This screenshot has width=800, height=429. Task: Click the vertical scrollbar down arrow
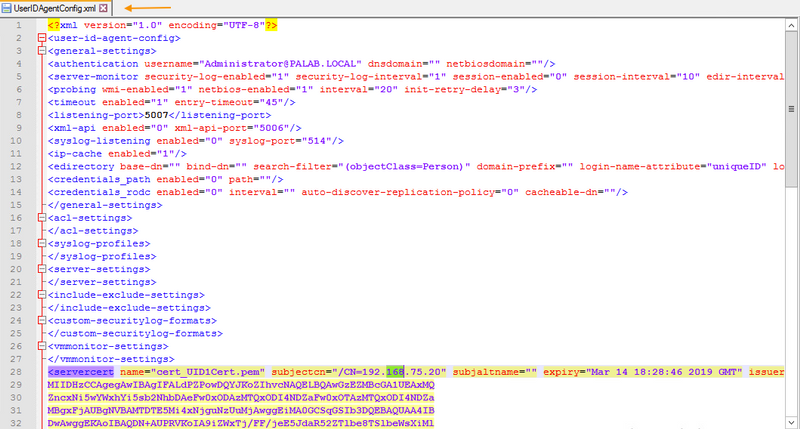pyautogui.click(x=791, y=422)
